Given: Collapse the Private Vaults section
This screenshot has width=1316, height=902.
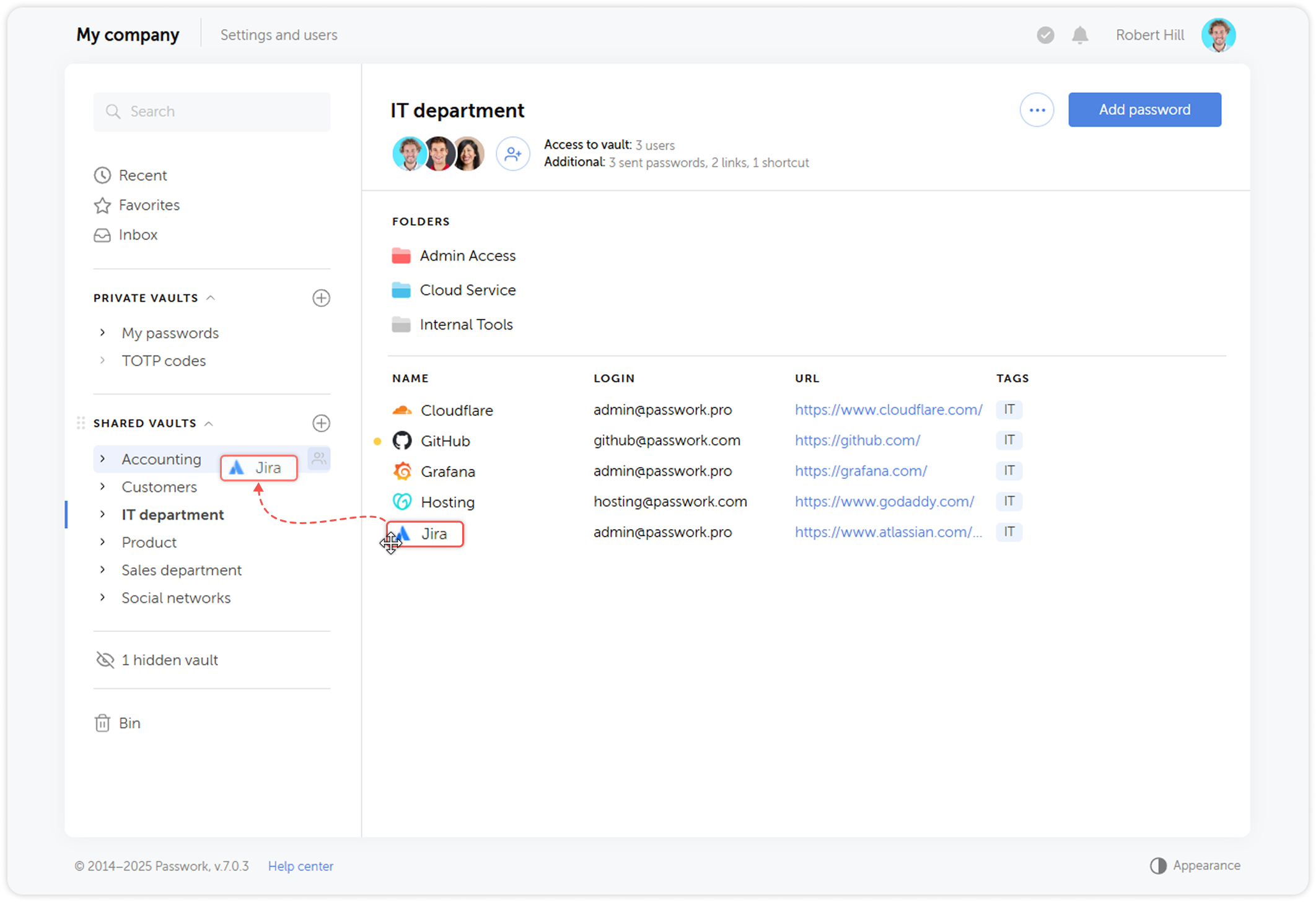Looking at the screenshot, I should tap(211, 298).
